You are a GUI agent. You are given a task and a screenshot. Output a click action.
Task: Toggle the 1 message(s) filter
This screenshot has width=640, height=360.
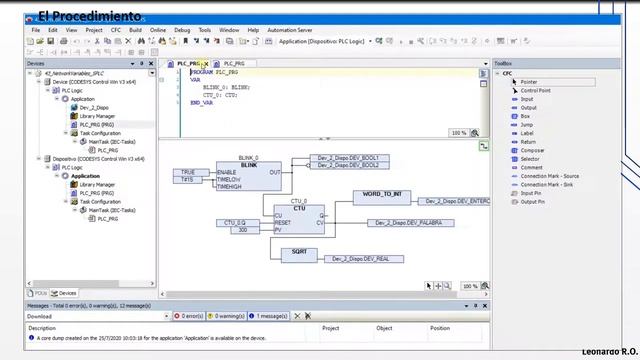(x=268, y=316)
